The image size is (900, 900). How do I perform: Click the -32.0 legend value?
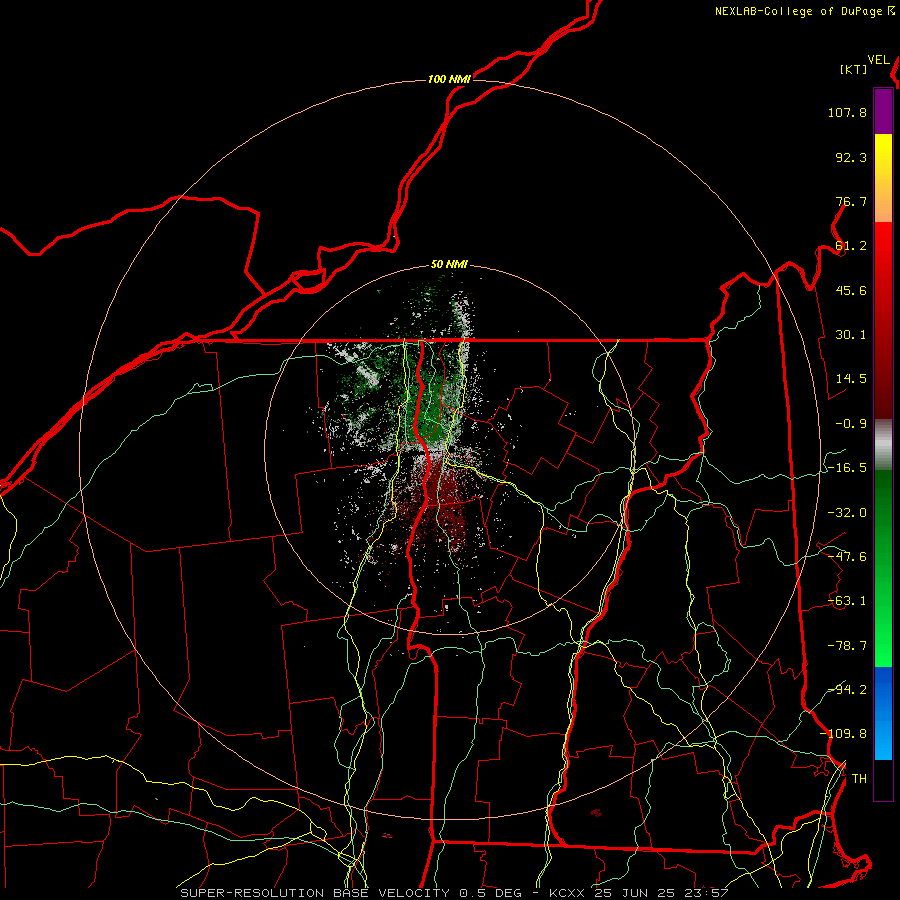pos(847,513)
